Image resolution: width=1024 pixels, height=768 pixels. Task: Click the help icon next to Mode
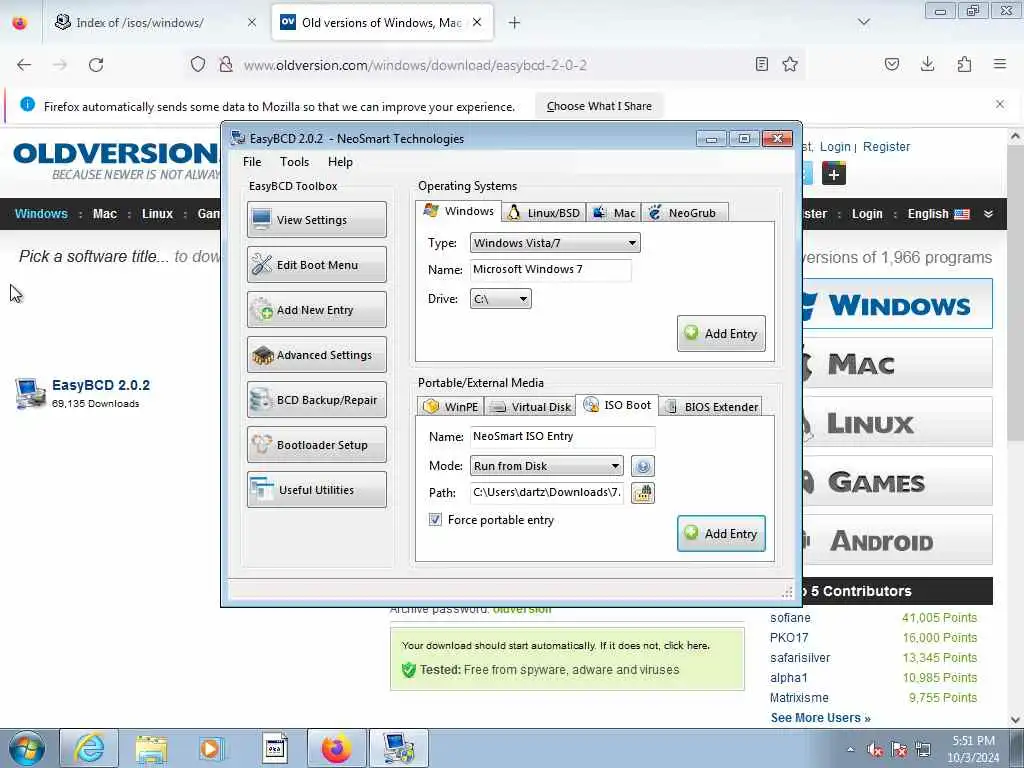click(x=643, y=466)
